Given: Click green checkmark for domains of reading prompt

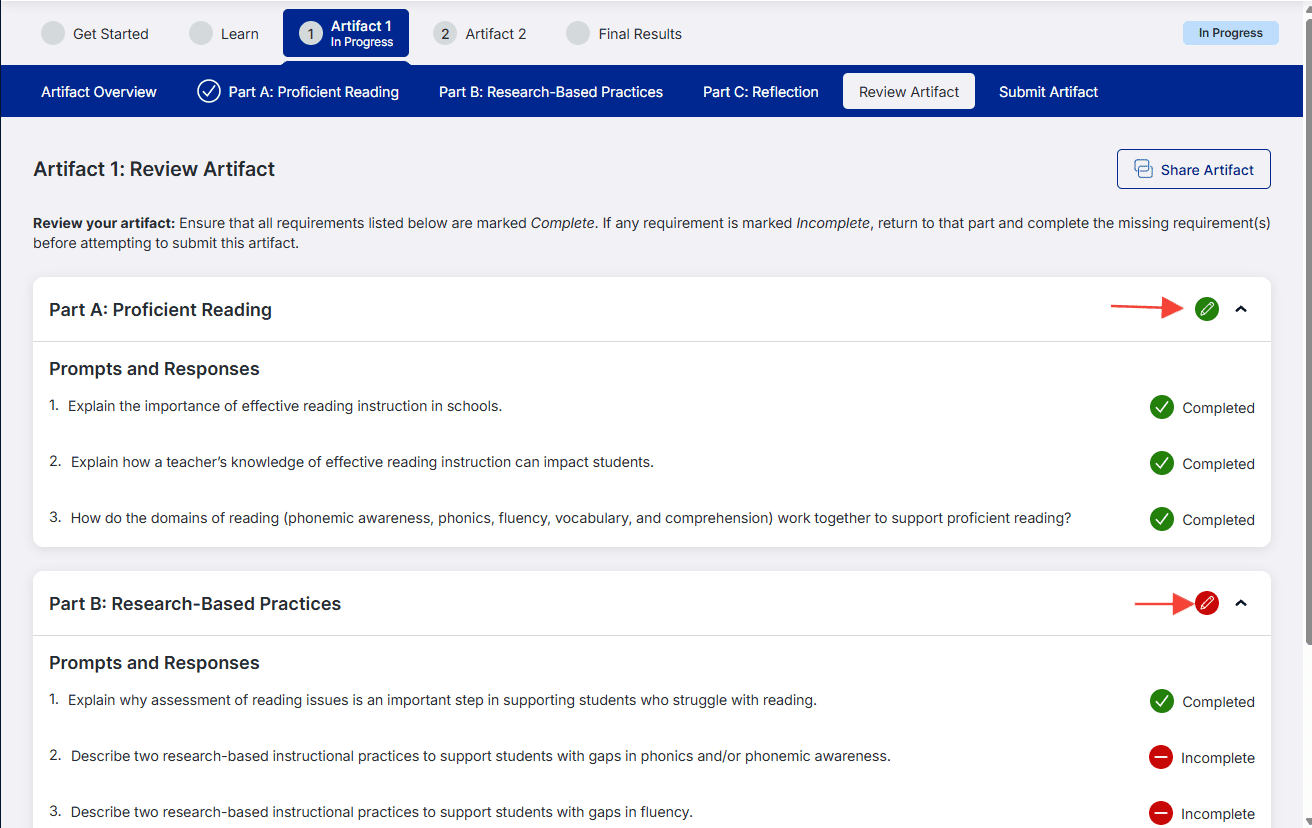Looking at the screenshot, I should click(x=1161, y=519).
